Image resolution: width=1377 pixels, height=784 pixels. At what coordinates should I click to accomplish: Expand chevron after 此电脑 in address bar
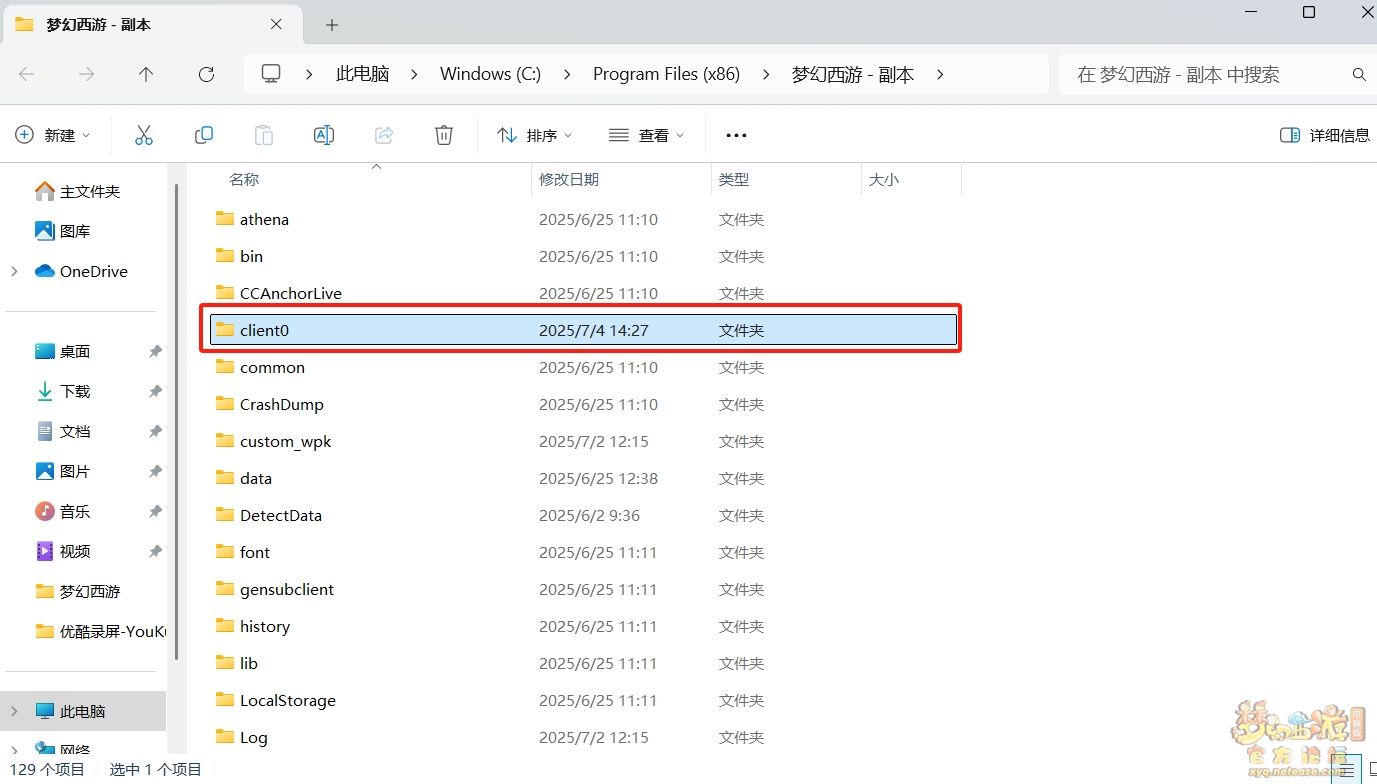click(x=414, y=74)
